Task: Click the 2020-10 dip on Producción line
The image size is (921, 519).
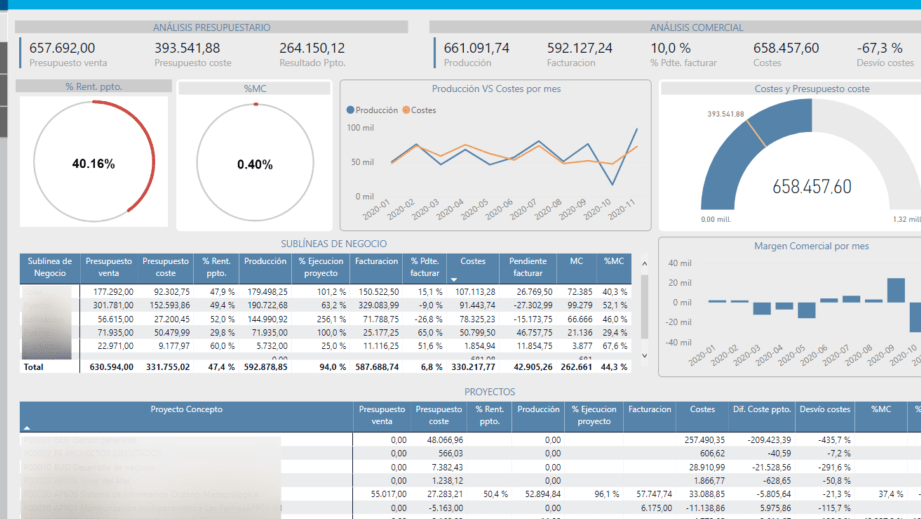Action: point(613,184)
